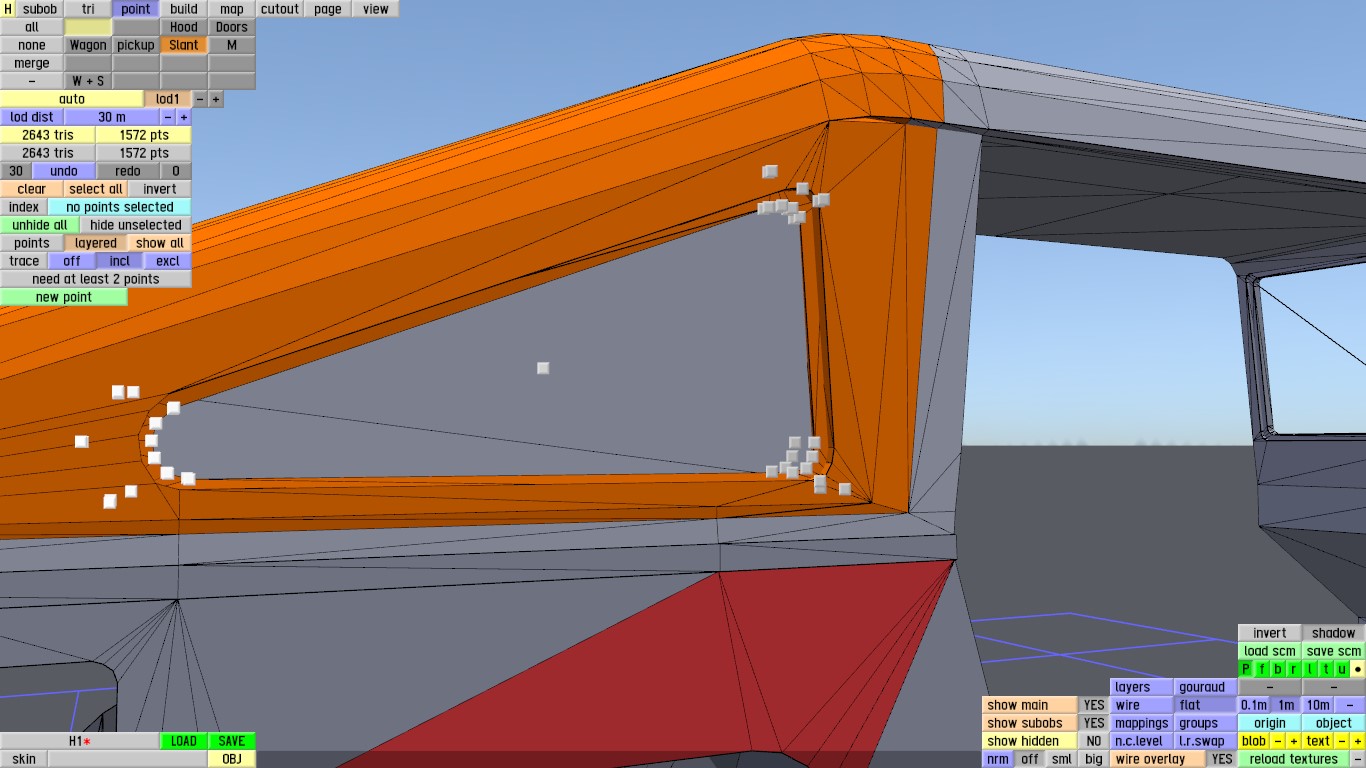This screenshot has height=768, width=1366.
Task: Select the orange Slant layer button
Action: 184,45
